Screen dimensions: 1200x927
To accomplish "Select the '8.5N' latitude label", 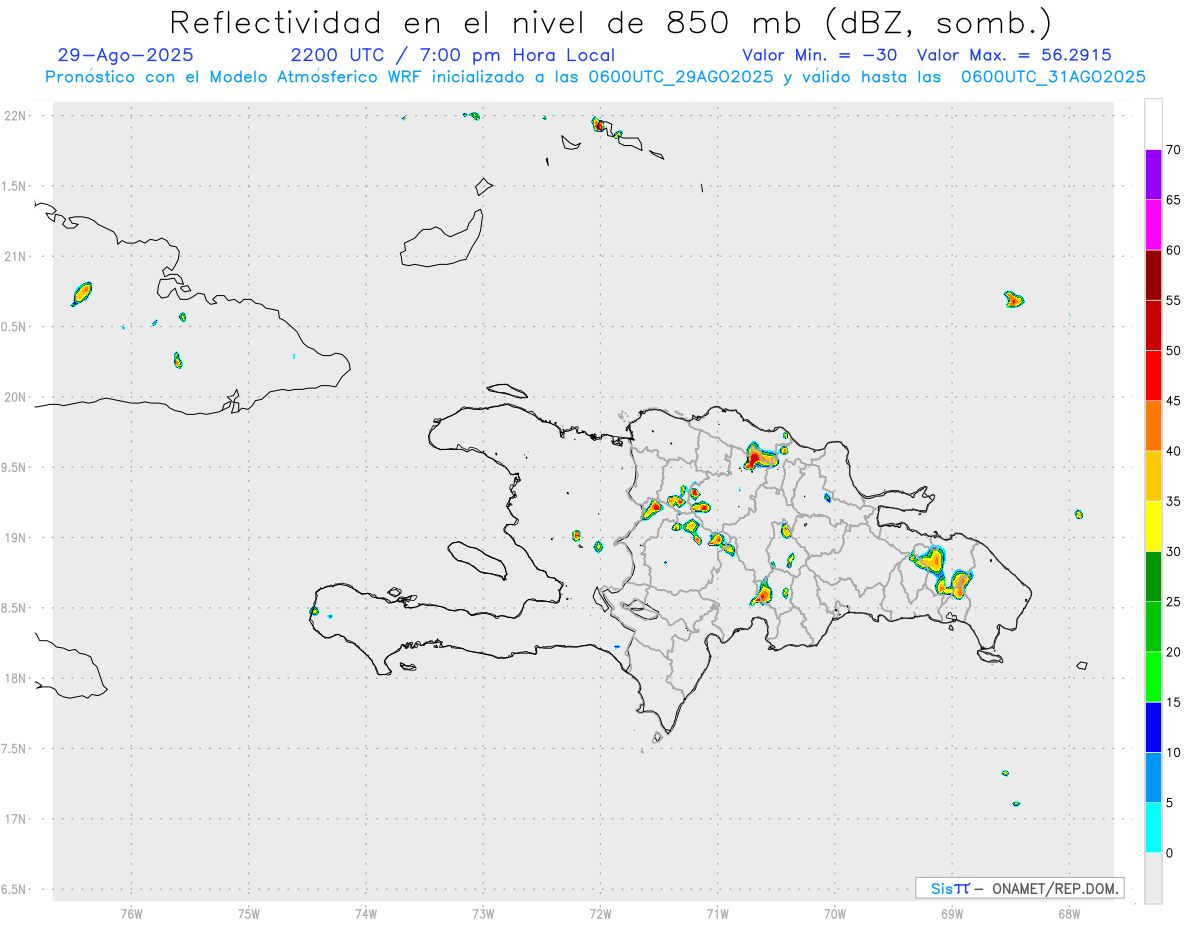I will click(x=13, y=608).
